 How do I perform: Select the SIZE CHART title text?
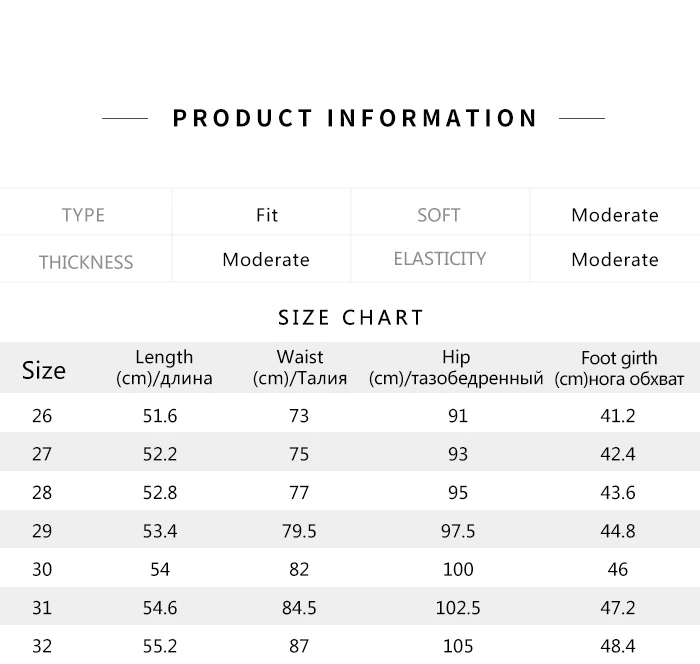click(350, 317)
